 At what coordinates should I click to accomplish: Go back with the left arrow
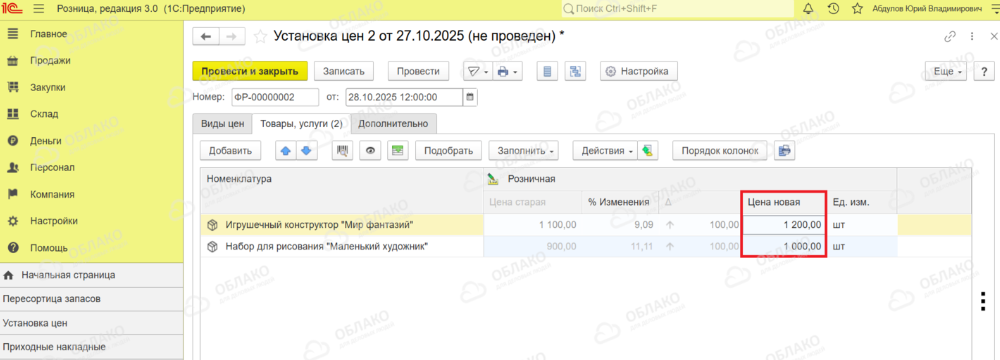coord(205,37)
